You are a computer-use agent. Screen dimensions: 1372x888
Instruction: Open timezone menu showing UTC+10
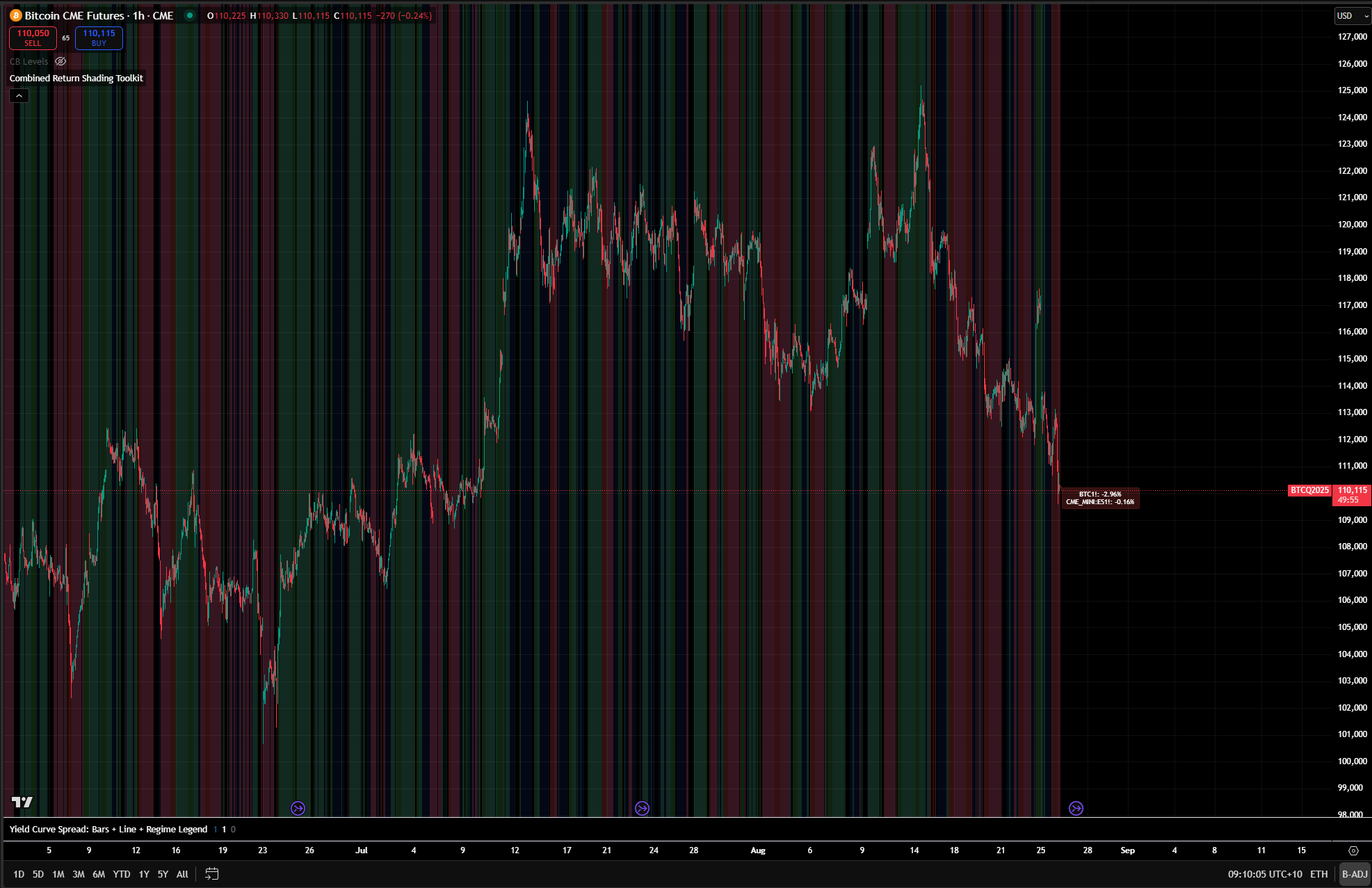(x=1264, y=874)
